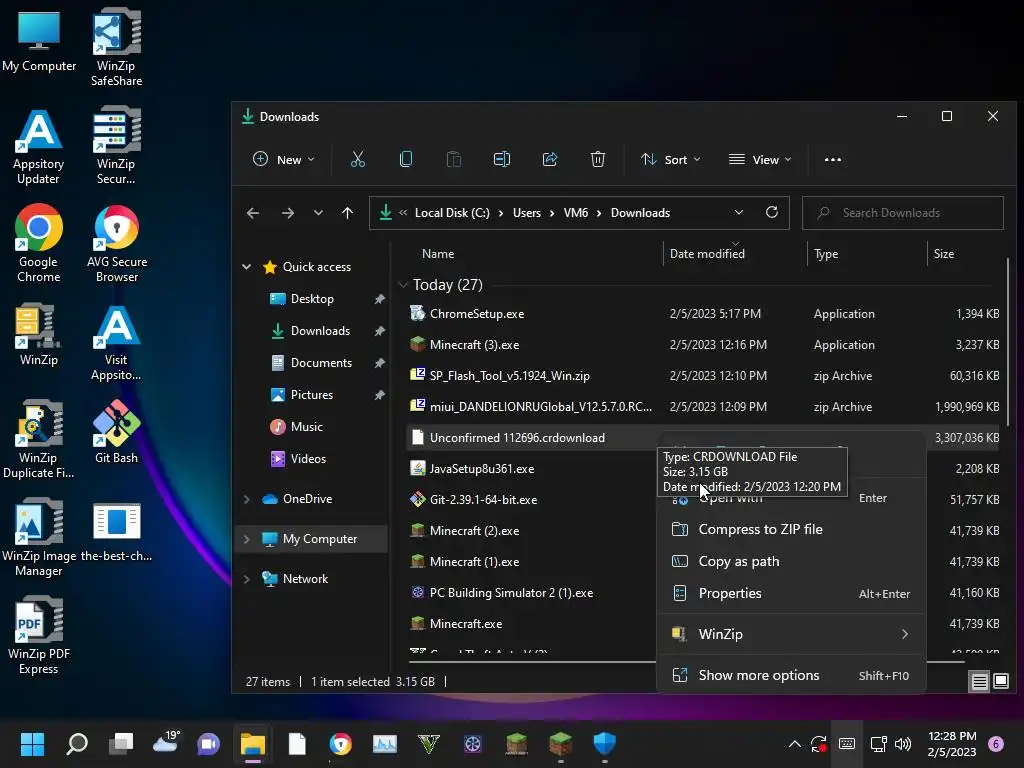Click the Delete trash icon
The image size is (1024, 768).
598,159
